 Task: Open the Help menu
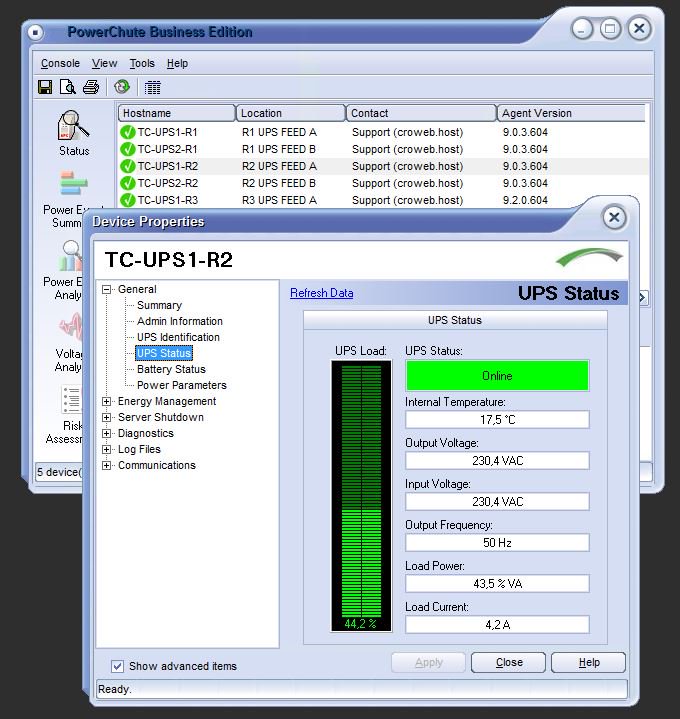click(177, 63)
